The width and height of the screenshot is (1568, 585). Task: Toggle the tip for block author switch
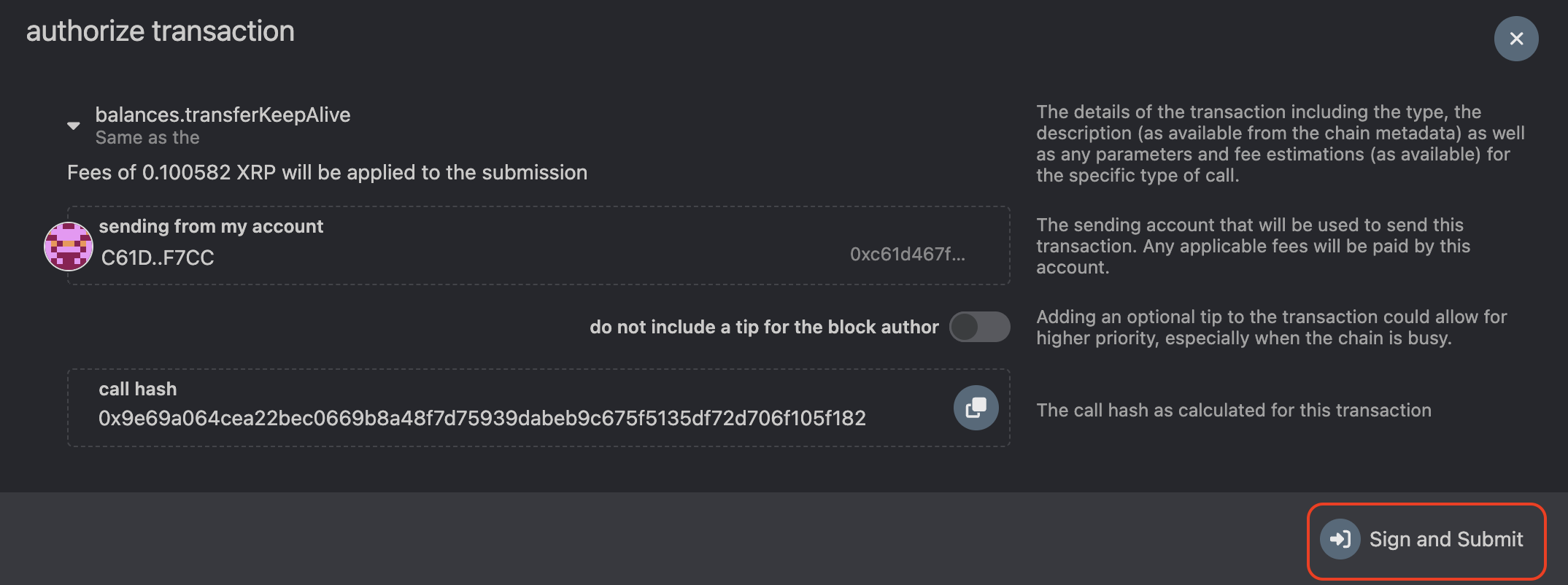(979, 327)
